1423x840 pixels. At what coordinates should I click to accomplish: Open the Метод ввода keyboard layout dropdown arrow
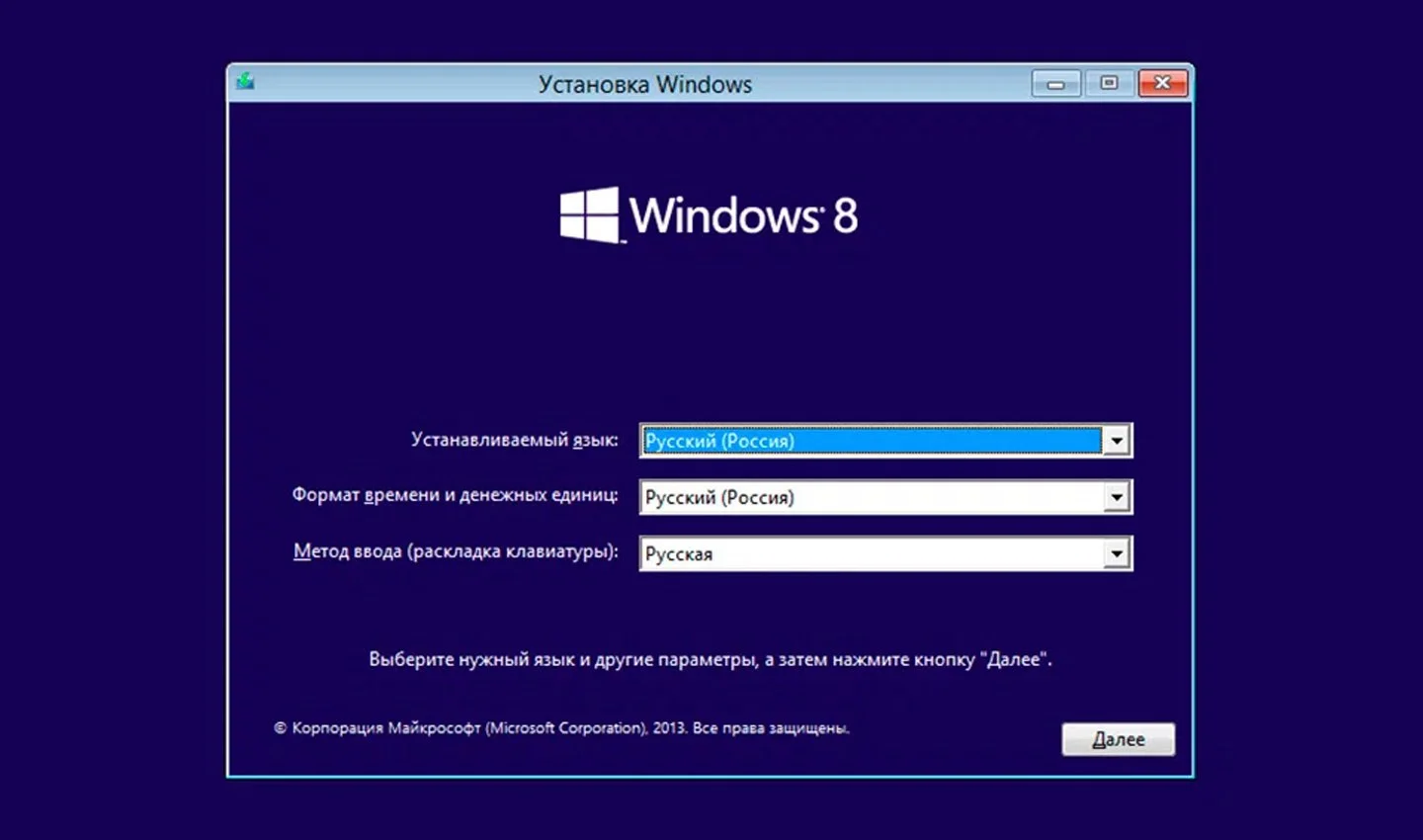tap(1116, 553)
